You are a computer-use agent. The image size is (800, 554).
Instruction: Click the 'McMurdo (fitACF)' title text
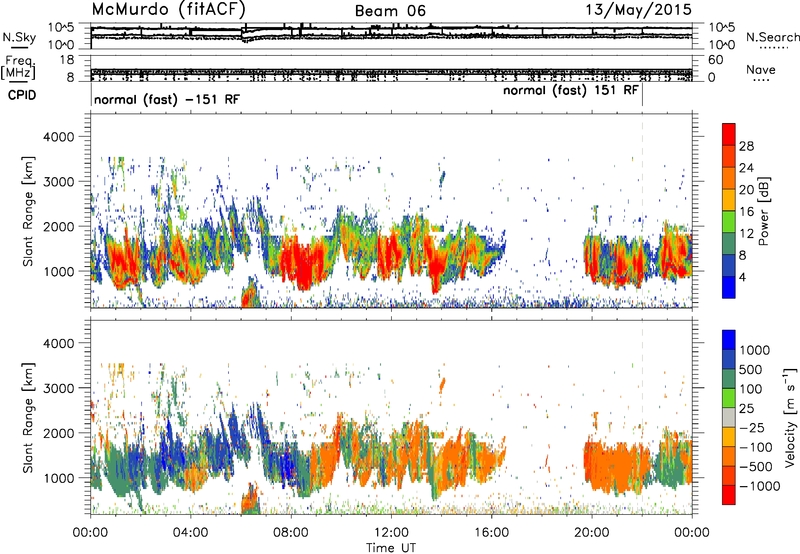tap(169, 10)
